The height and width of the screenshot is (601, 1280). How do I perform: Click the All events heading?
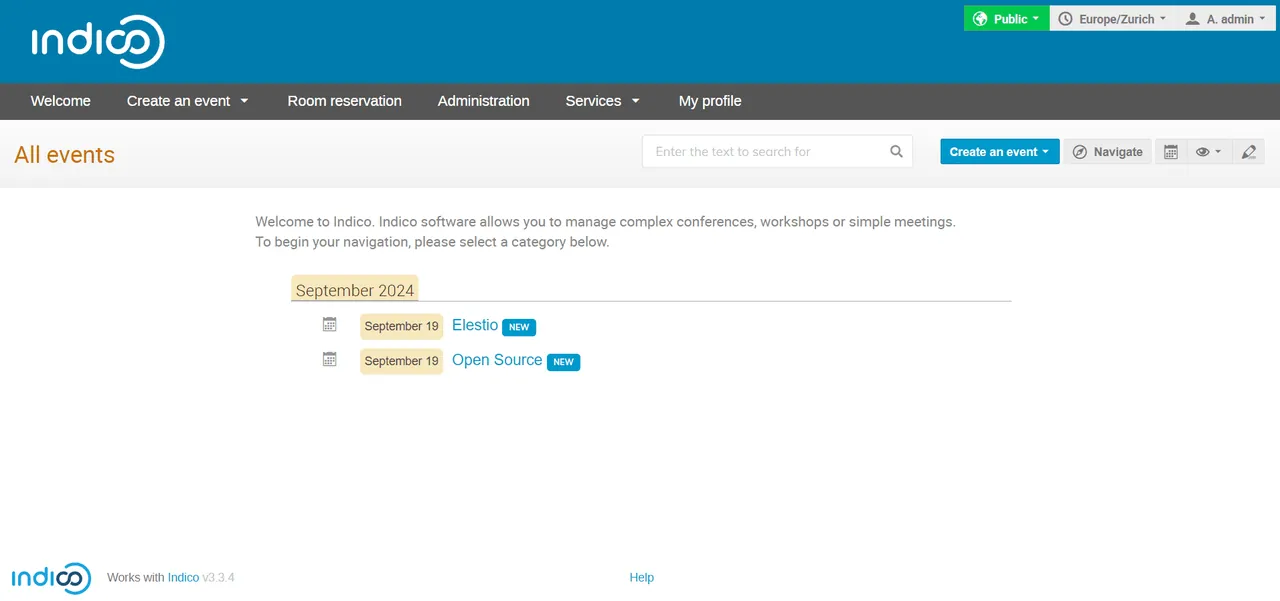65,155
